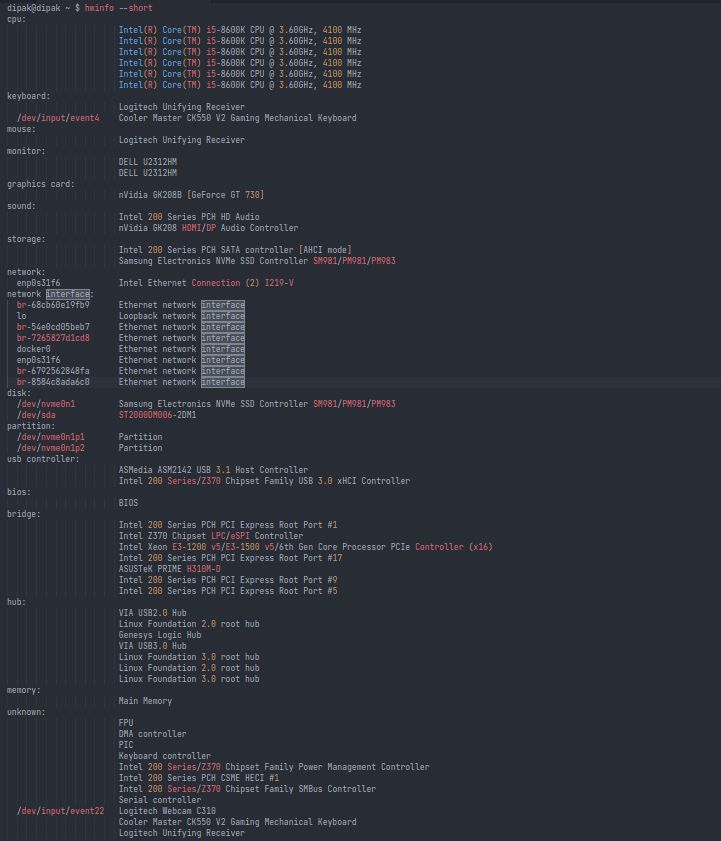Click 'Main Memory' entry

[145, 701]
